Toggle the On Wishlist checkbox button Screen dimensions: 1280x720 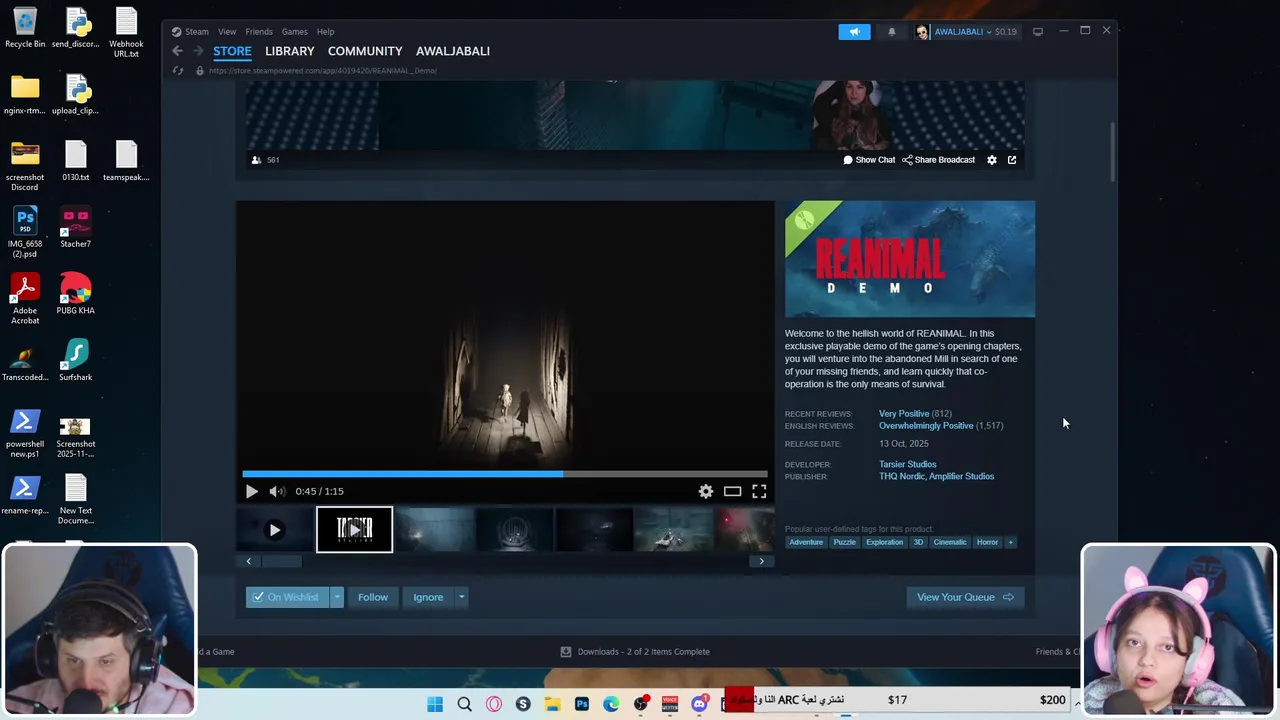point(287,597)
